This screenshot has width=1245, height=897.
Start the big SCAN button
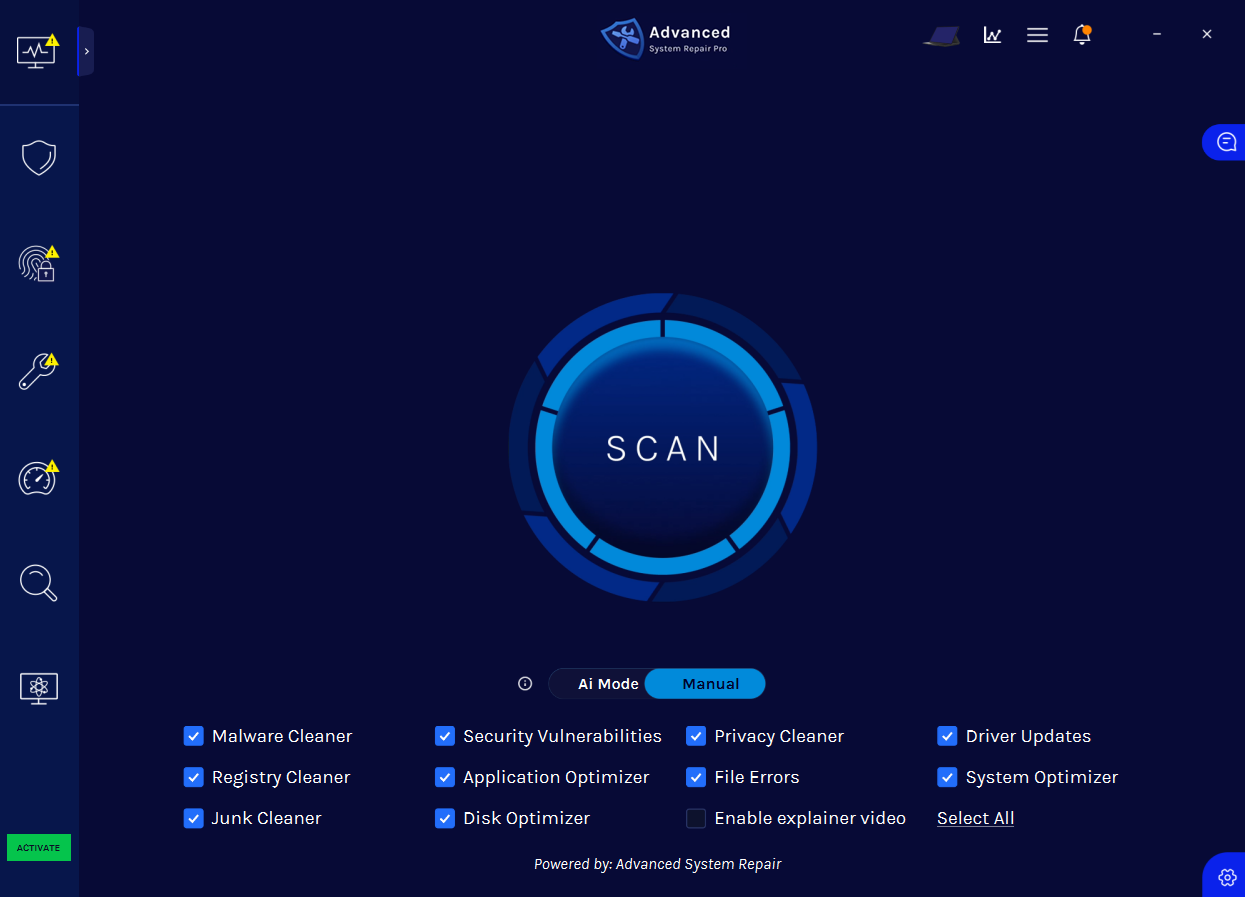point(663,448)
